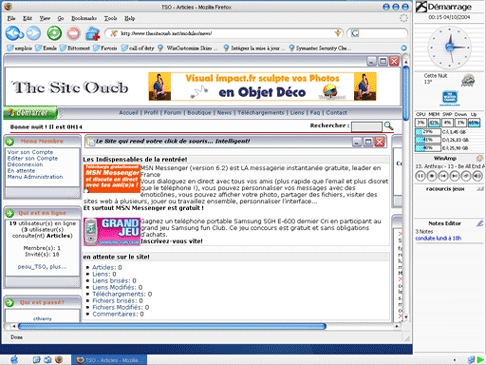Go back with Firefox back arrow
486x365 pixels.
tap(14, 33)
